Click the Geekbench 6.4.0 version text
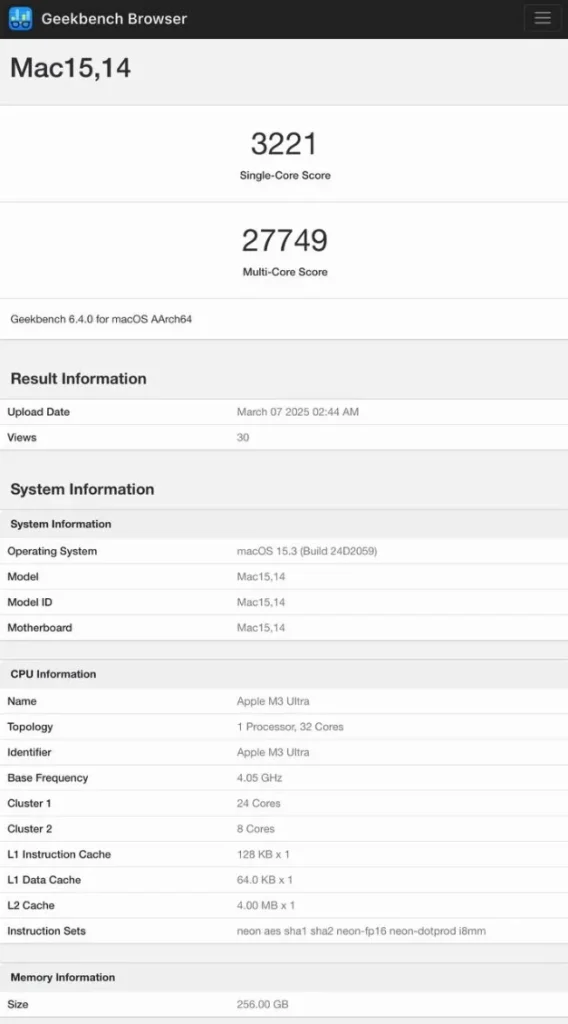 [x=101, y=319]
